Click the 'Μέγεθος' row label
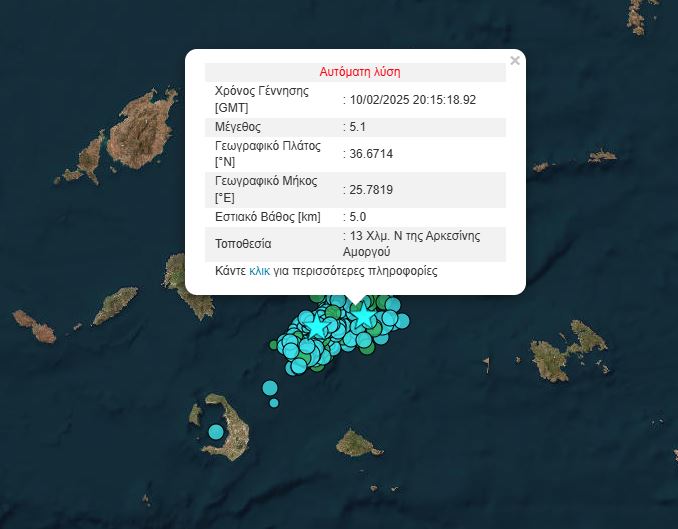Screen dimensions: 678x529 pos(238,127)
